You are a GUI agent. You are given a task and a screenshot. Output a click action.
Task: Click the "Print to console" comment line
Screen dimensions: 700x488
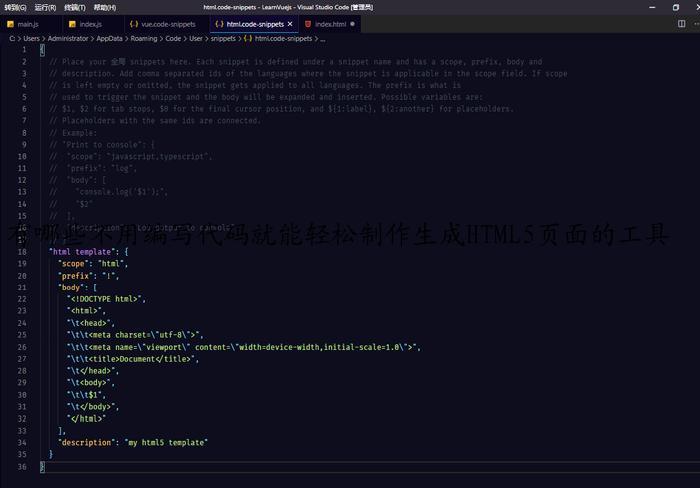[102, 145]
